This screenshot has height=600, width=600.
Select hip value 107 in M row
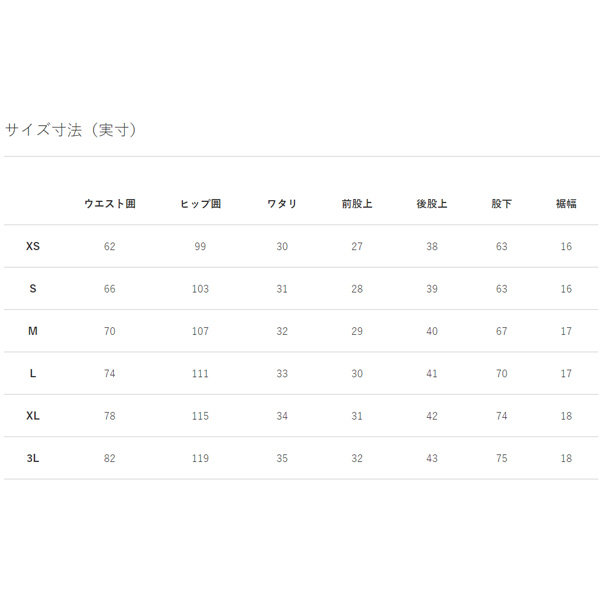[x=200, y=331]
